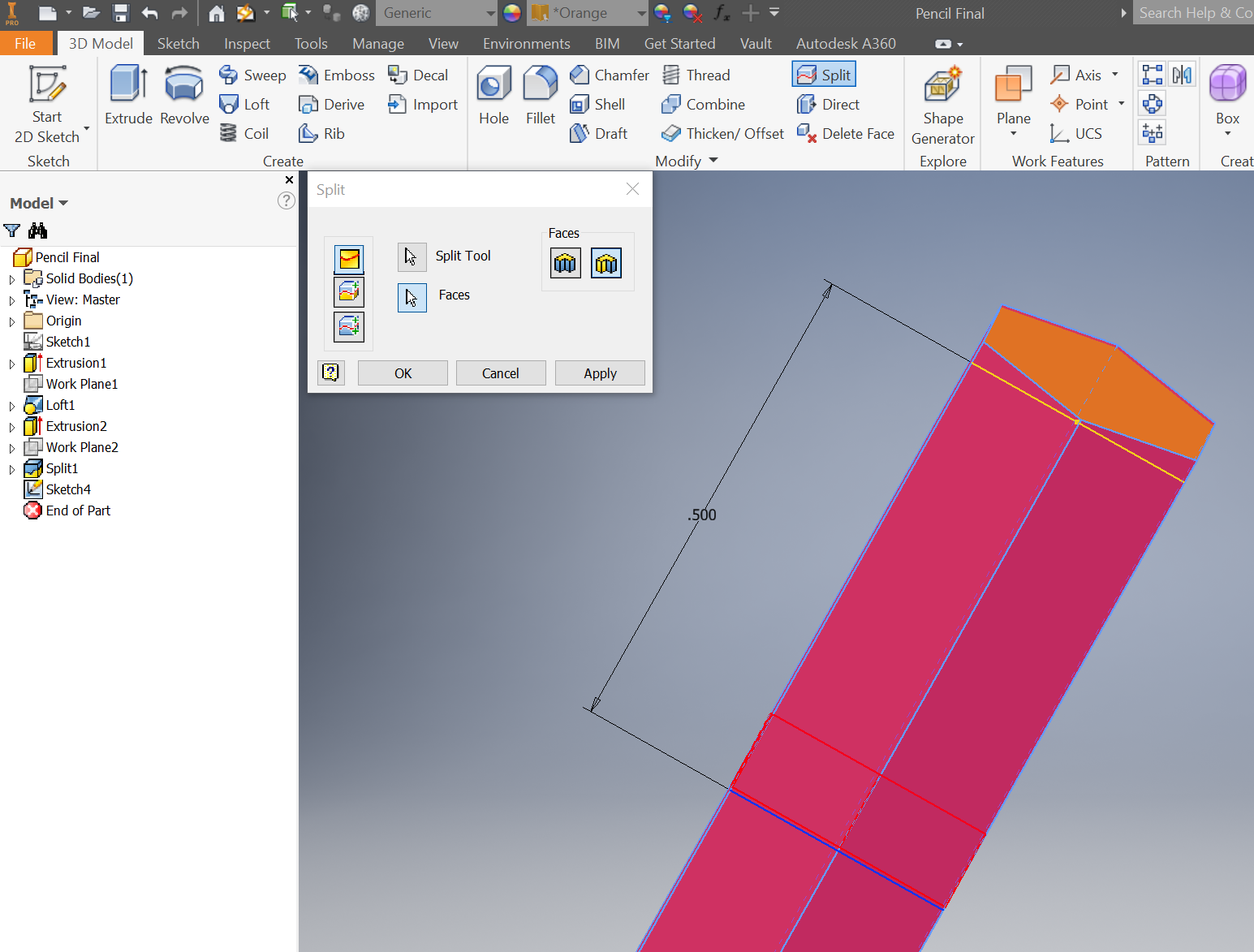
Task: Launch the Hole tool
Action: pos(493,89)
